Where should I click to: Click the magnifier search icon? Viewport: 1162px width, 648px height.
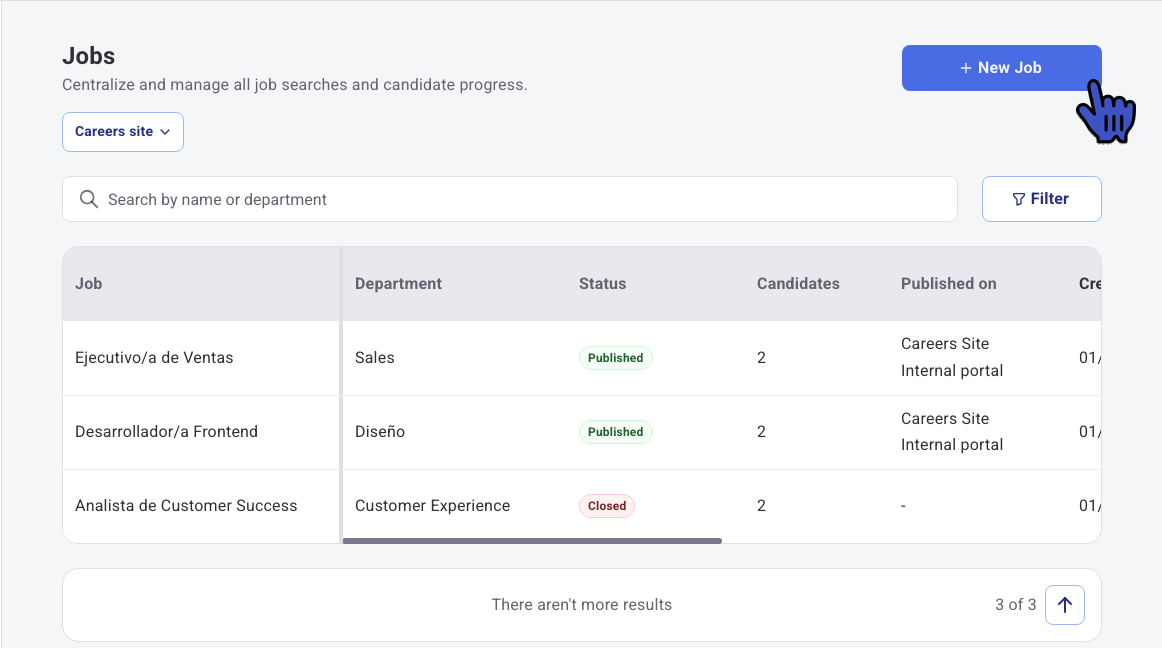(89, 199)
